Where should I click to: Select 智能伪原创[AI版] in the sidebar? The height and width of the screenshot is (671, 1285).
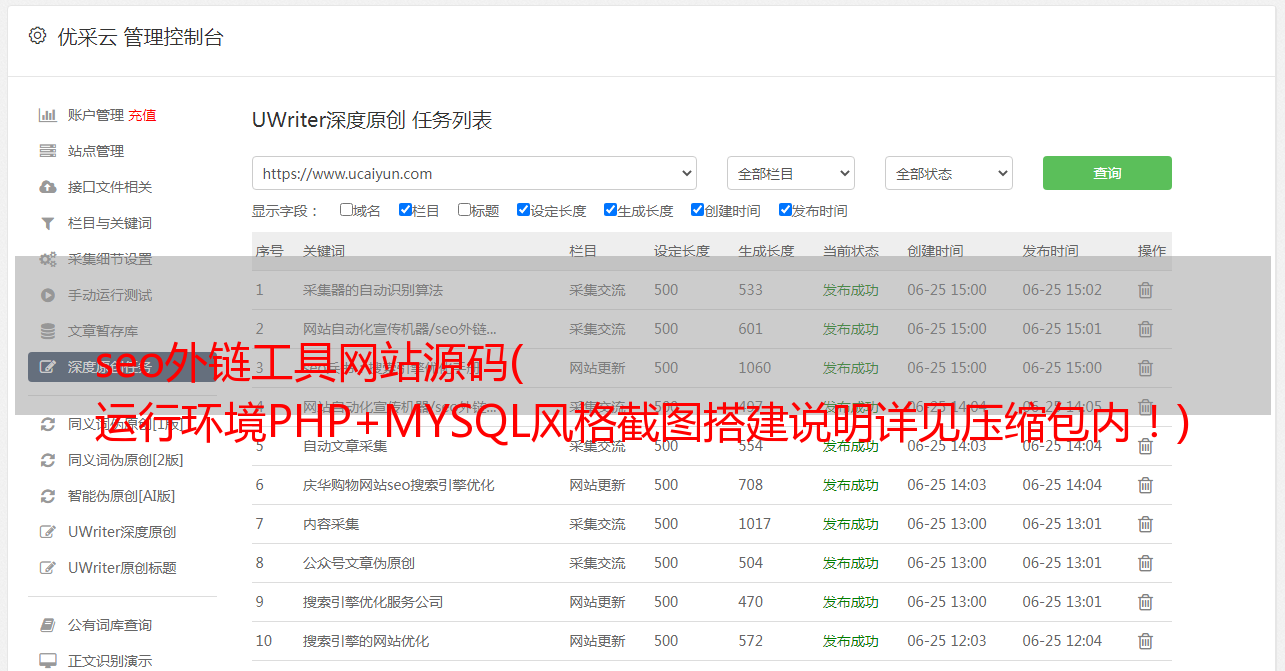(x=121, y=496)
